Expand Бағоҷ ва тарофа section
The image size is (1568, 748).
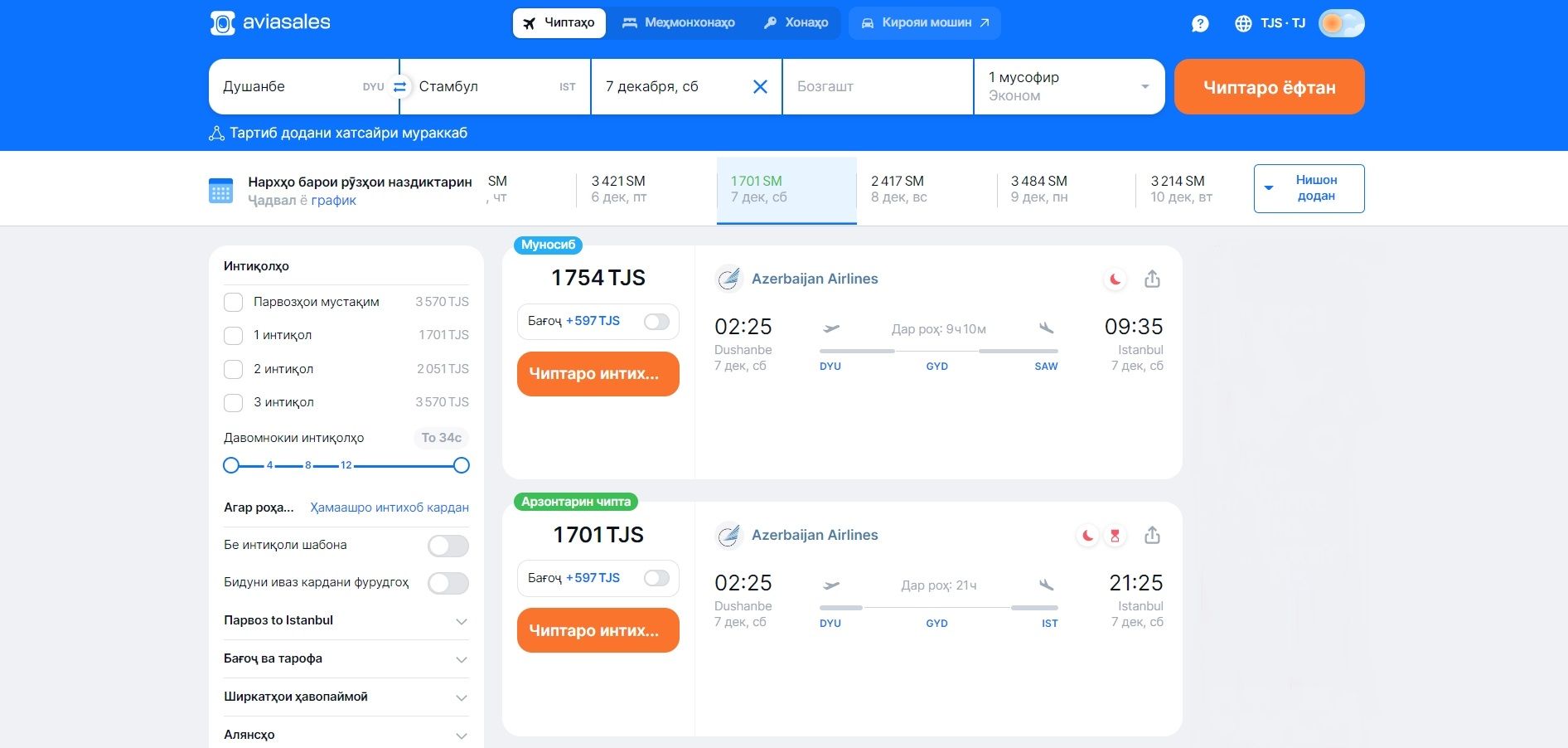(x=346, y=659)
